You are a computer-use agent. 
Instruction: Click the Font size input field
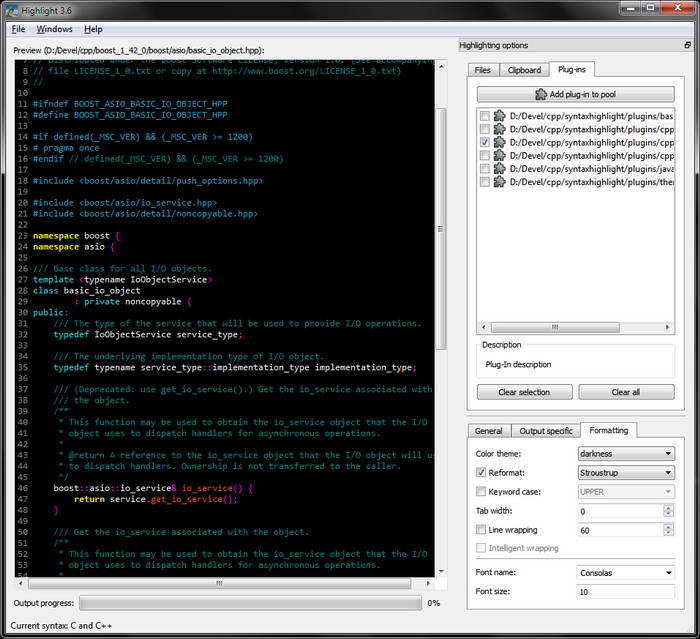626,592
